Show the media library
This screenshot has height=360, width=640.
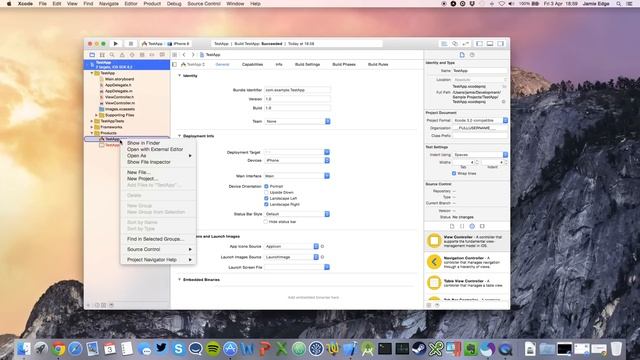click(482, 226)
